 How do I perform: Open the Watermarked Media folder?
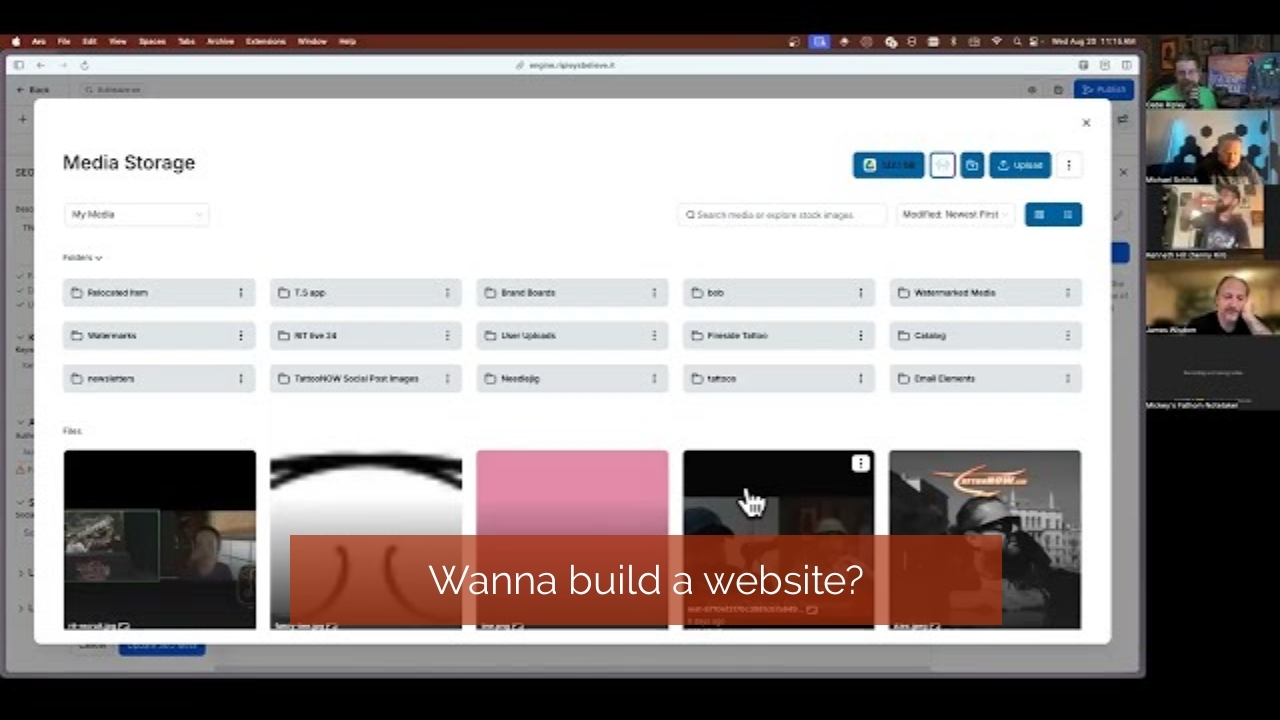click(985, 293)
